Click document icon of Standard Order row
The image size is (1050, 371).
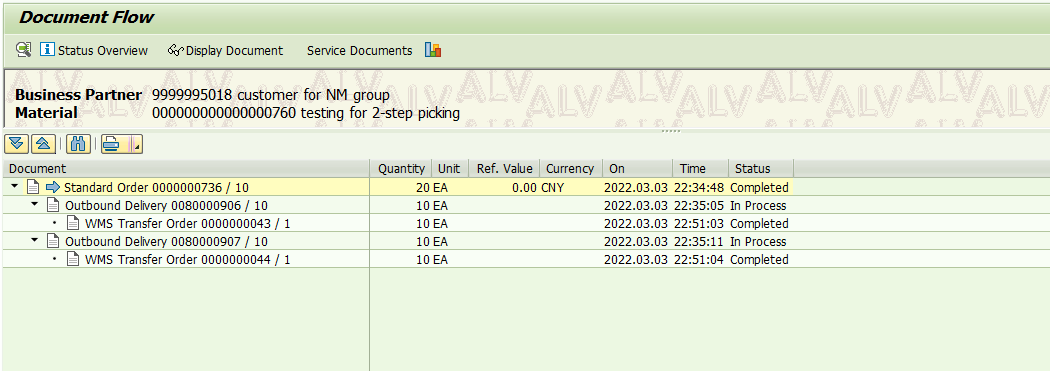point(33,188)
